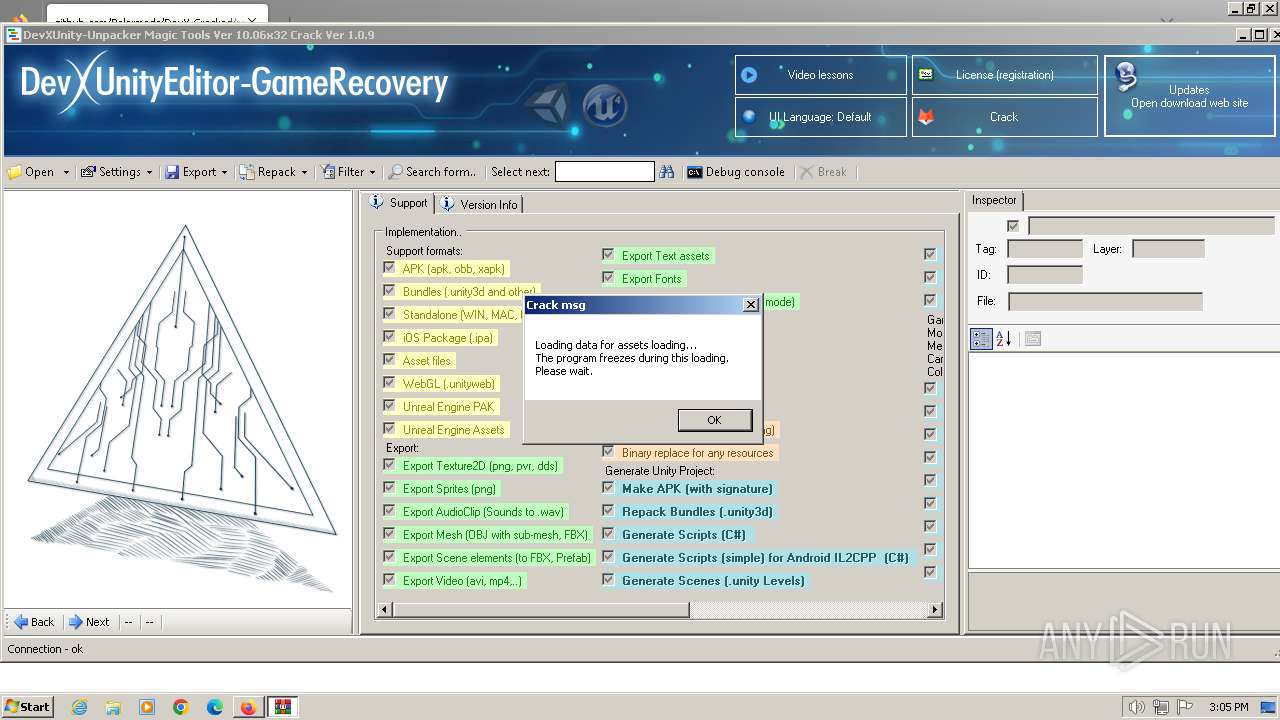Click the Settings toolbar icon

(x=88, y=172)
